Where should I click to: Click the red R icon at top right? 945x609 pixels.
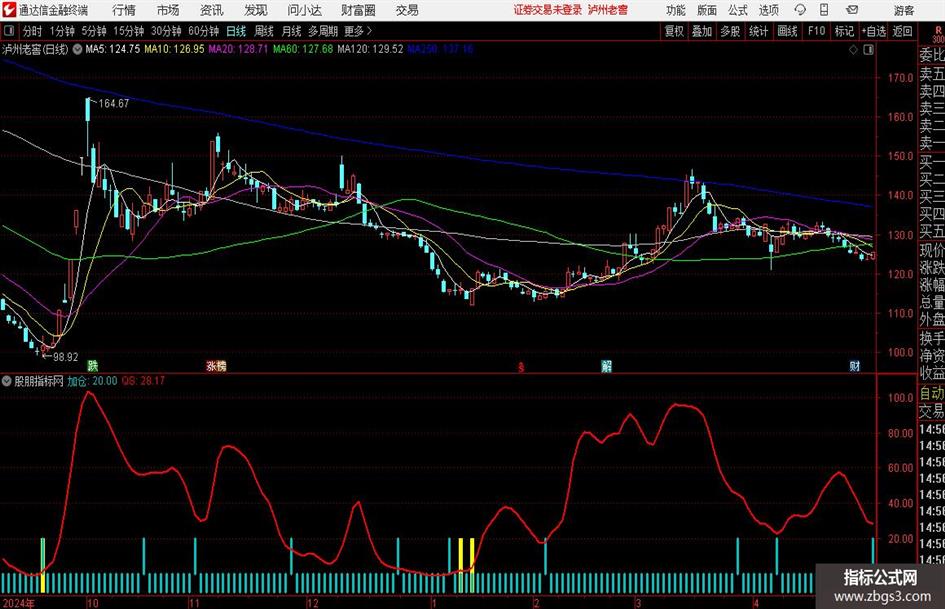click(x=939, y=30)
